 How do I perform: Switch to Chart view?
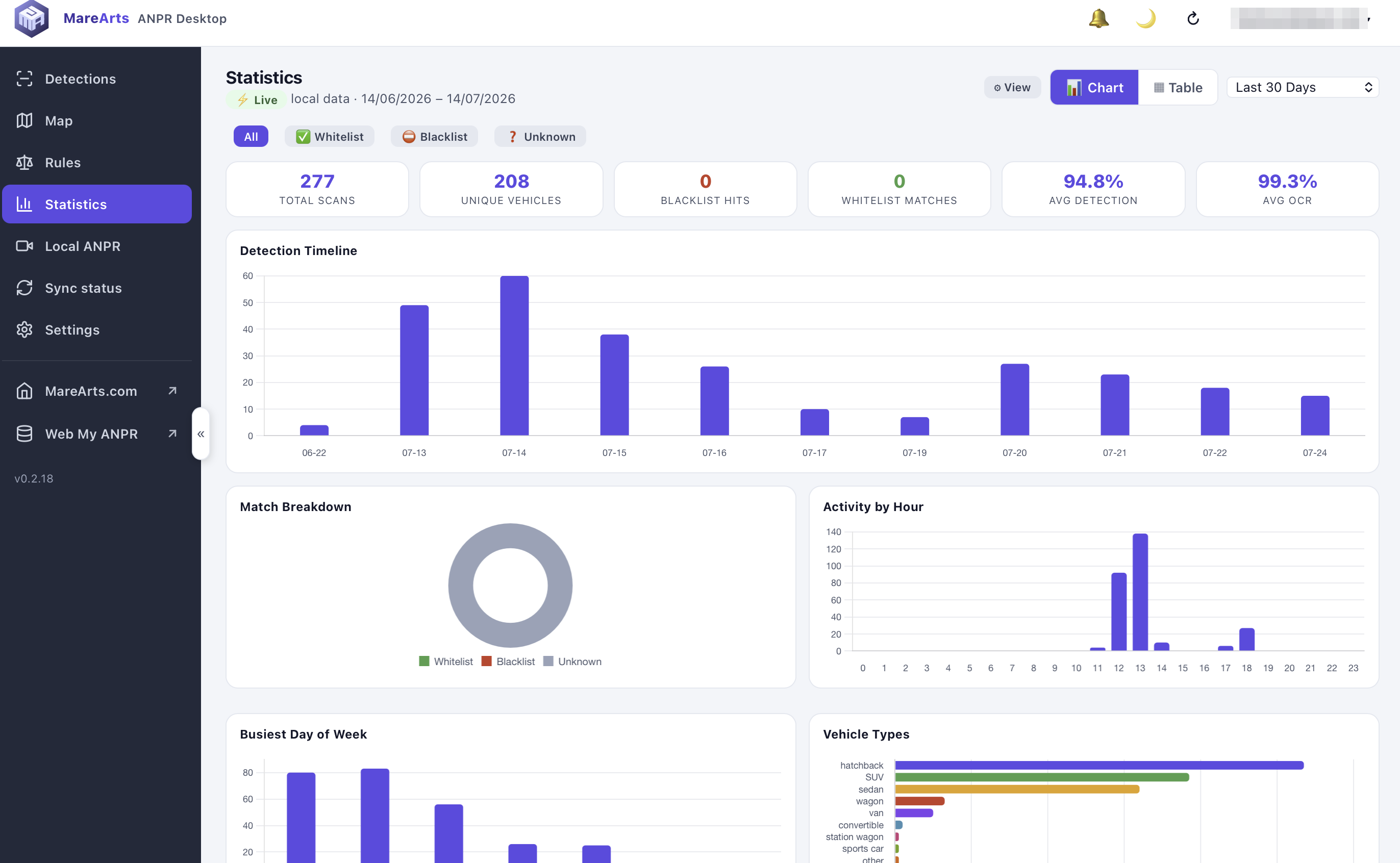(1094, 87)
